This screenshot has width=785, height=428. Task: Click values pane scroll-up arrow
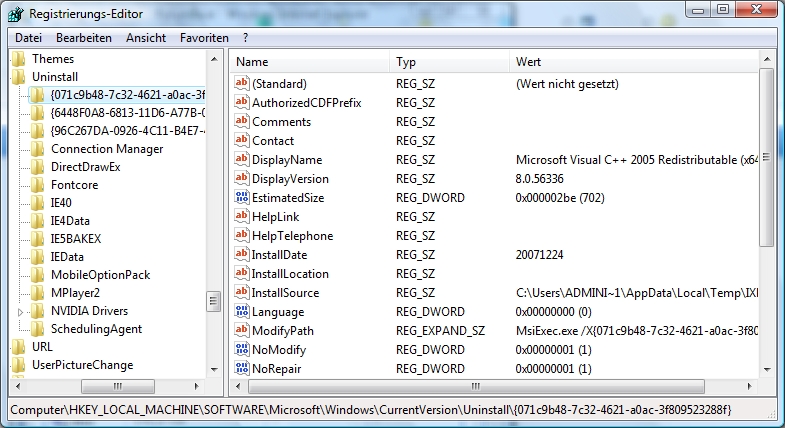pyautogui.click(x=766, y=59)
